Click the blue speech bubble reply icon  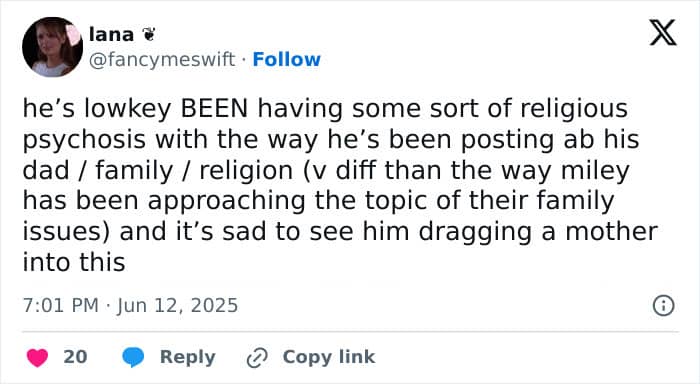click(133, 357)
